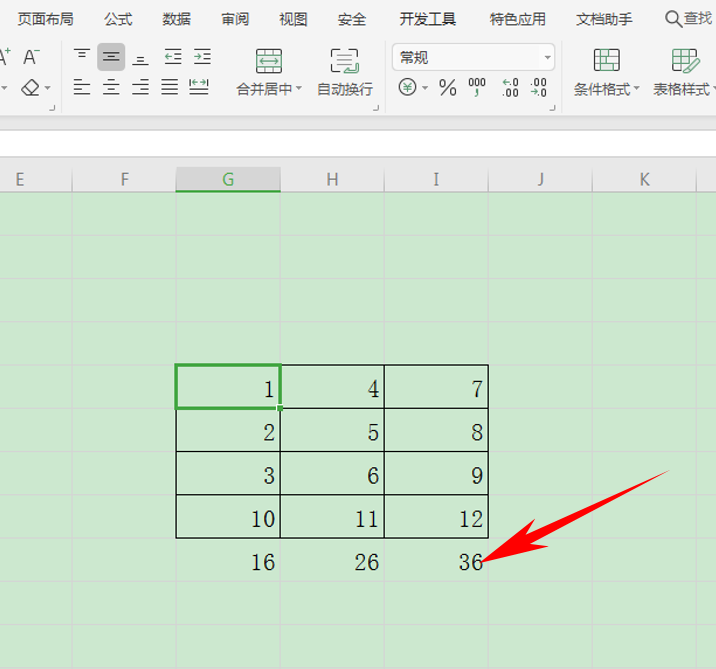Select column E header
The width and height of the screenshot is (716, 669).
(x=36, y=179)
